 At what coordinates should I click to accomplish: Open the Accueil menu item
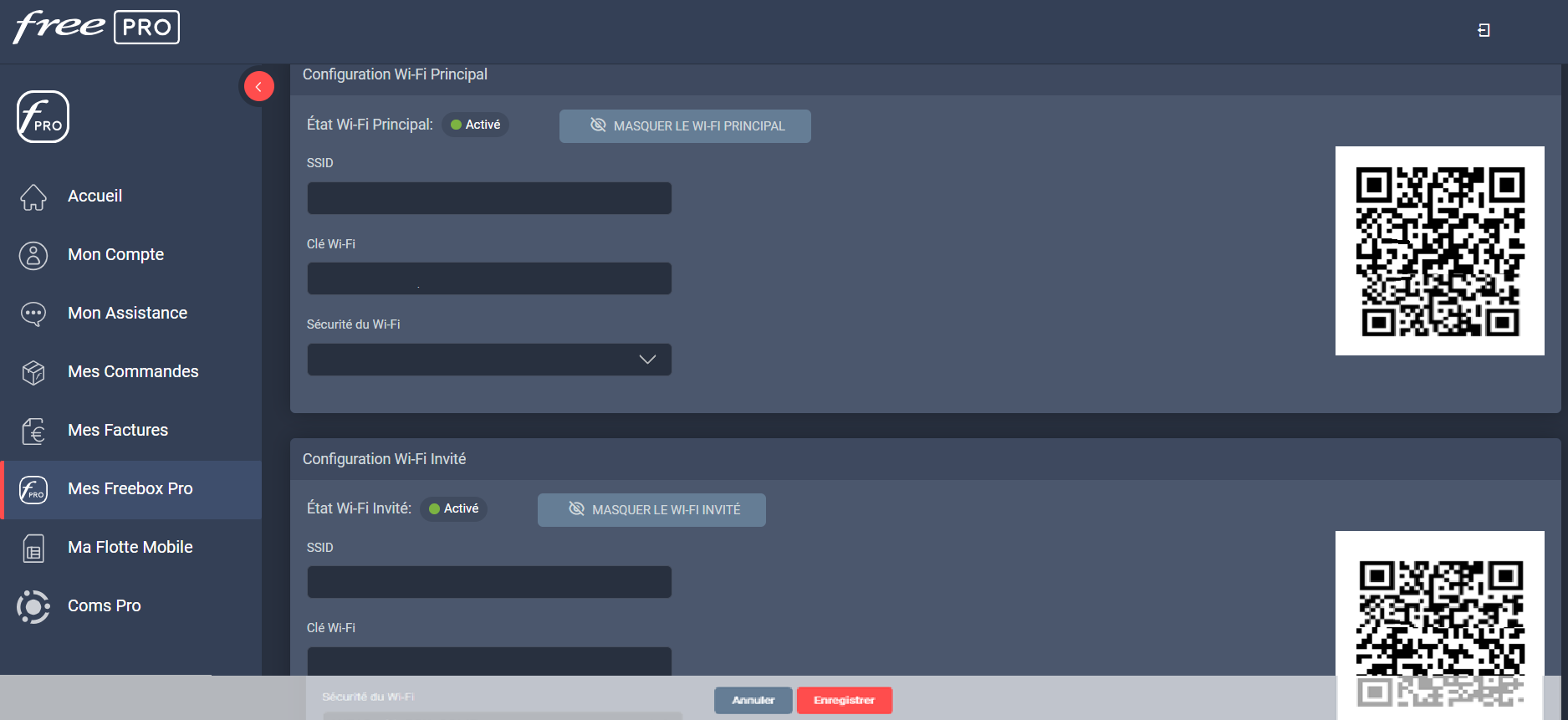[x=94, y=196]
